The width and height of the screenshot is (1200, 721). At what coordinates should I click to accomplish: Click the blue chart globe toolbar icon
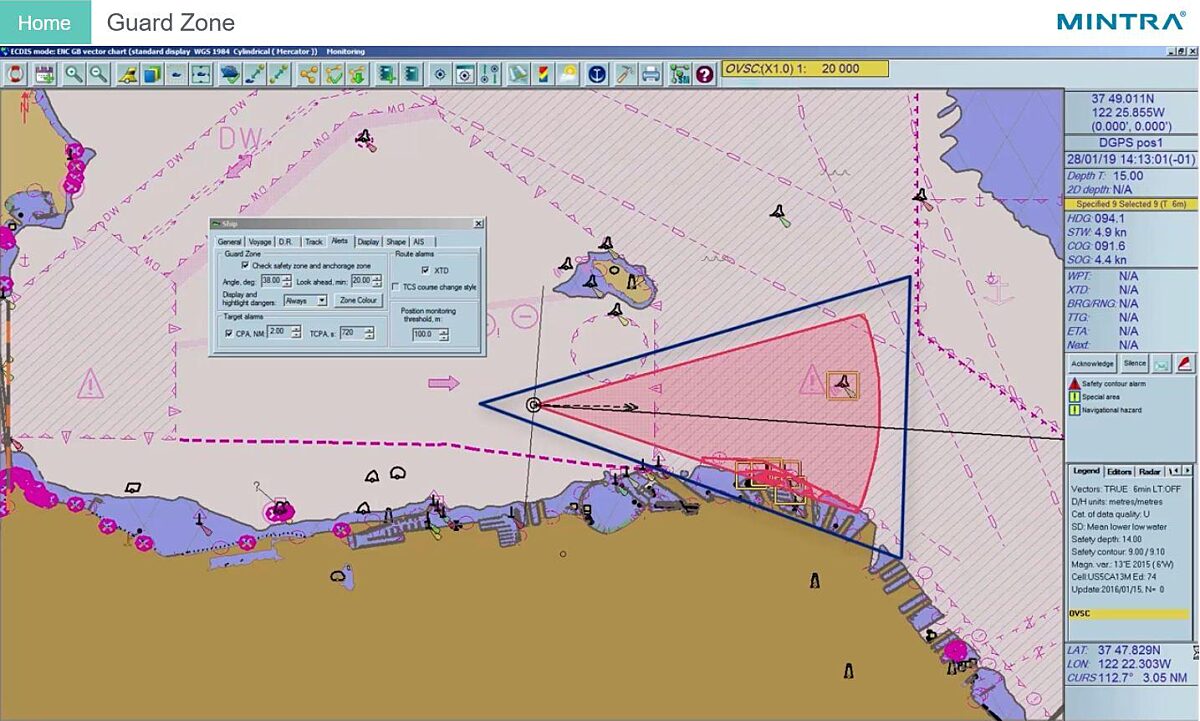231,73
